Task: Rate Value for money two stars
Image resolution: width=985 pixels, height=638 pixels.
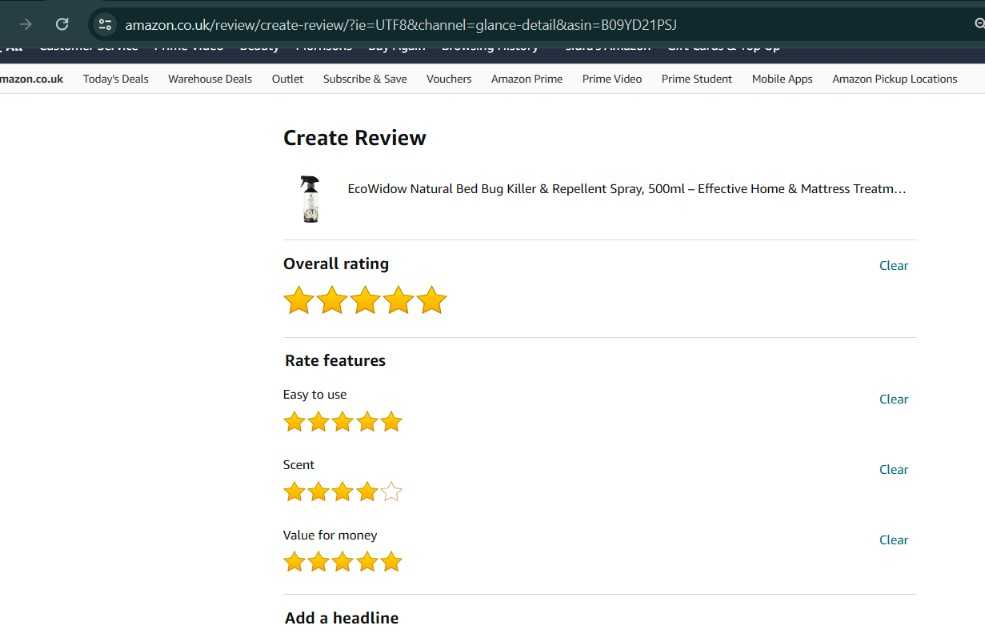Action: coord(318,561)
